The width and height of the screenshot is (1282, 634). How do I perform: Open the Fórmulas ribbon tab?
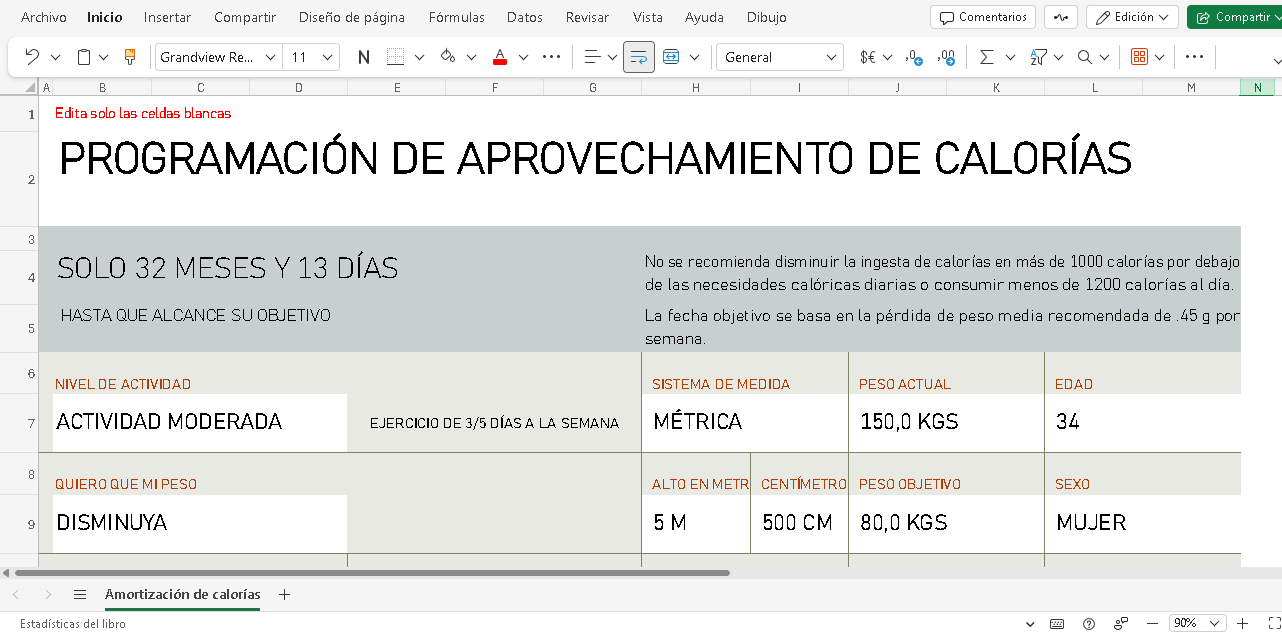coord(456,17)
